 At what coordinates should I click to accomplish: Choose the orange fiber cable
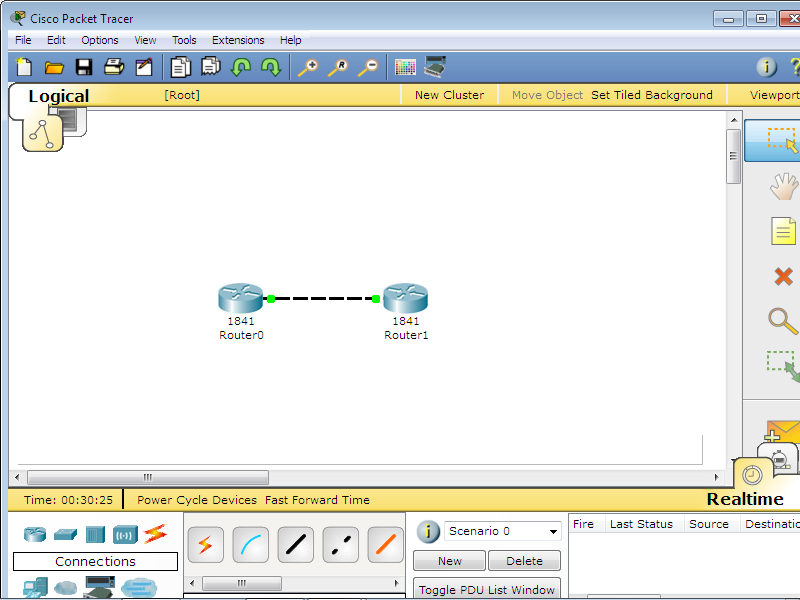pyautogui.click(x=386, y=544)
